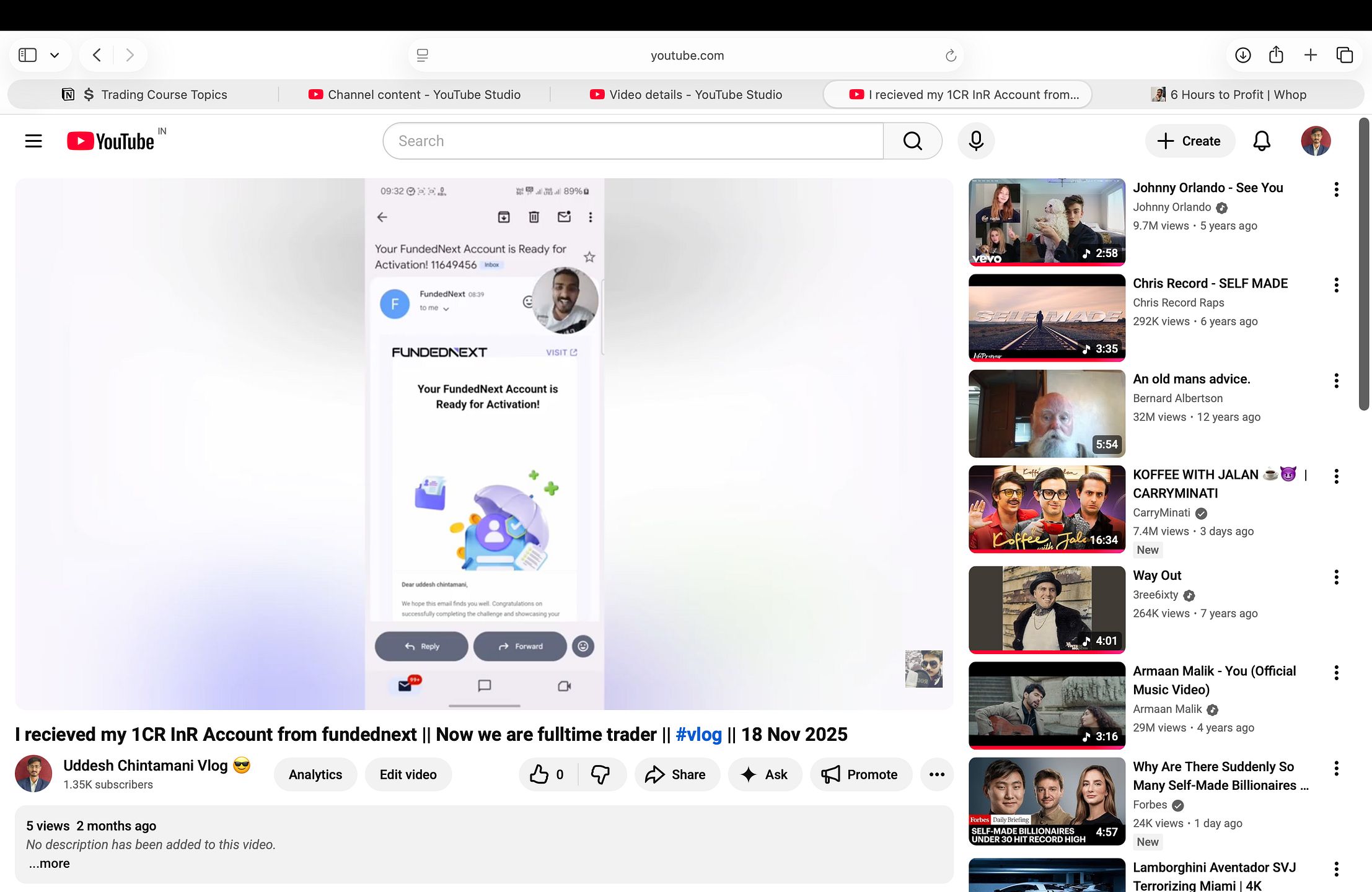Image resolution: width=1372 pixels, height=892 pixels.
Task: Show Safari downloads
Action: [1243, 55]
